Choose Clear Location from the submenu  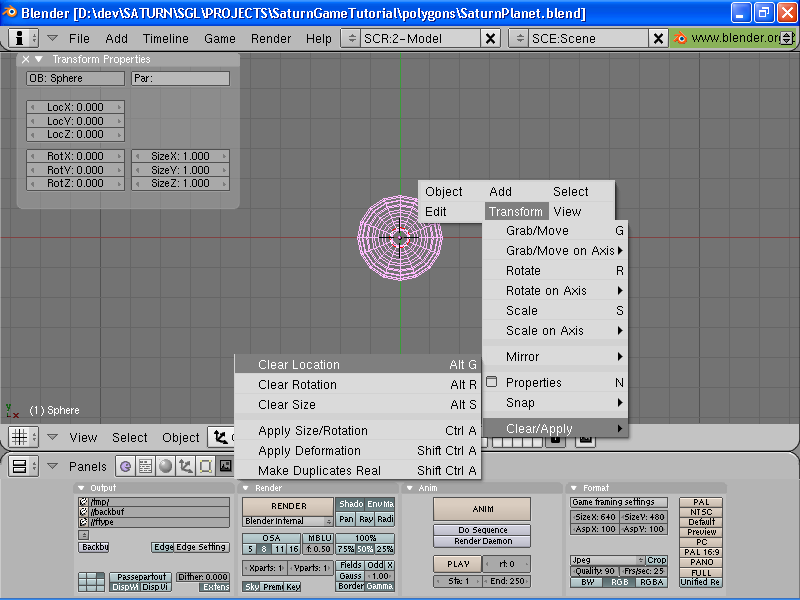tap(298, 365)
